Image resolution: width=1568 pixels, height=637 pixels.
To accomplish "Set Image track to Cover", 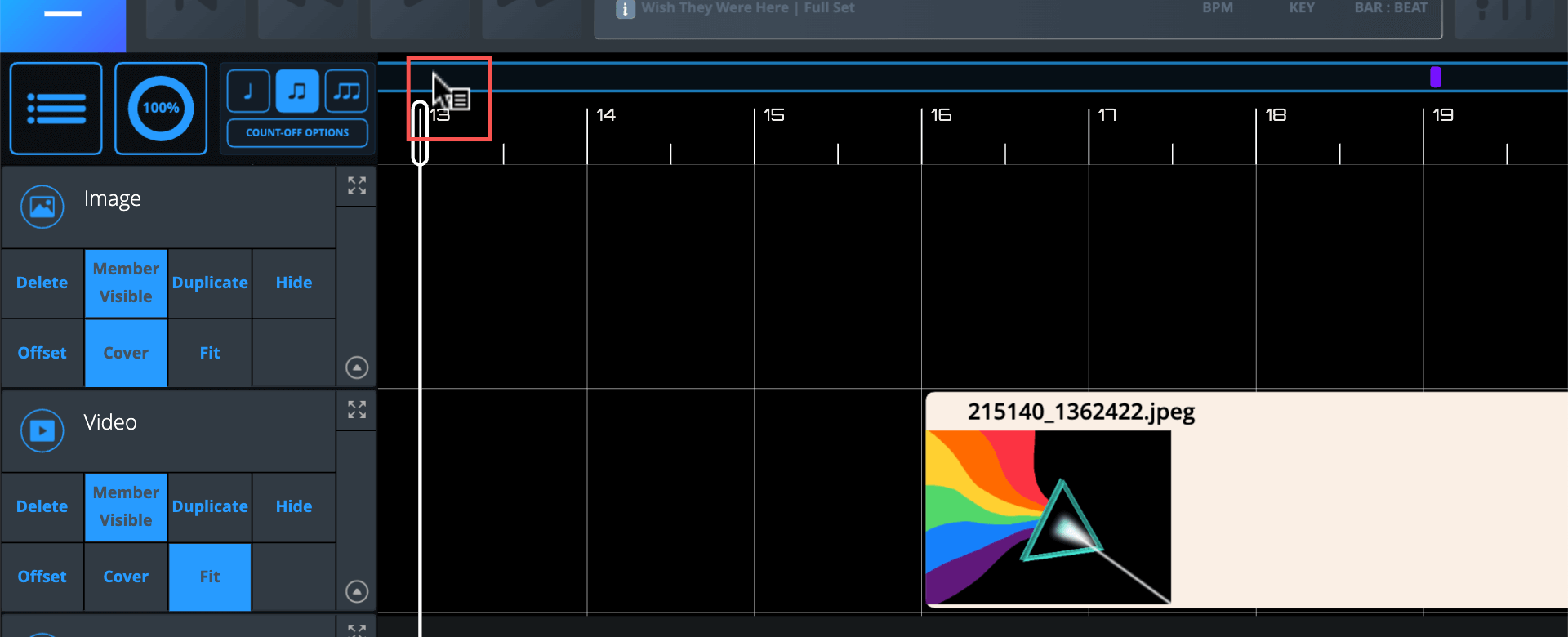I will (x=126, y=353).
